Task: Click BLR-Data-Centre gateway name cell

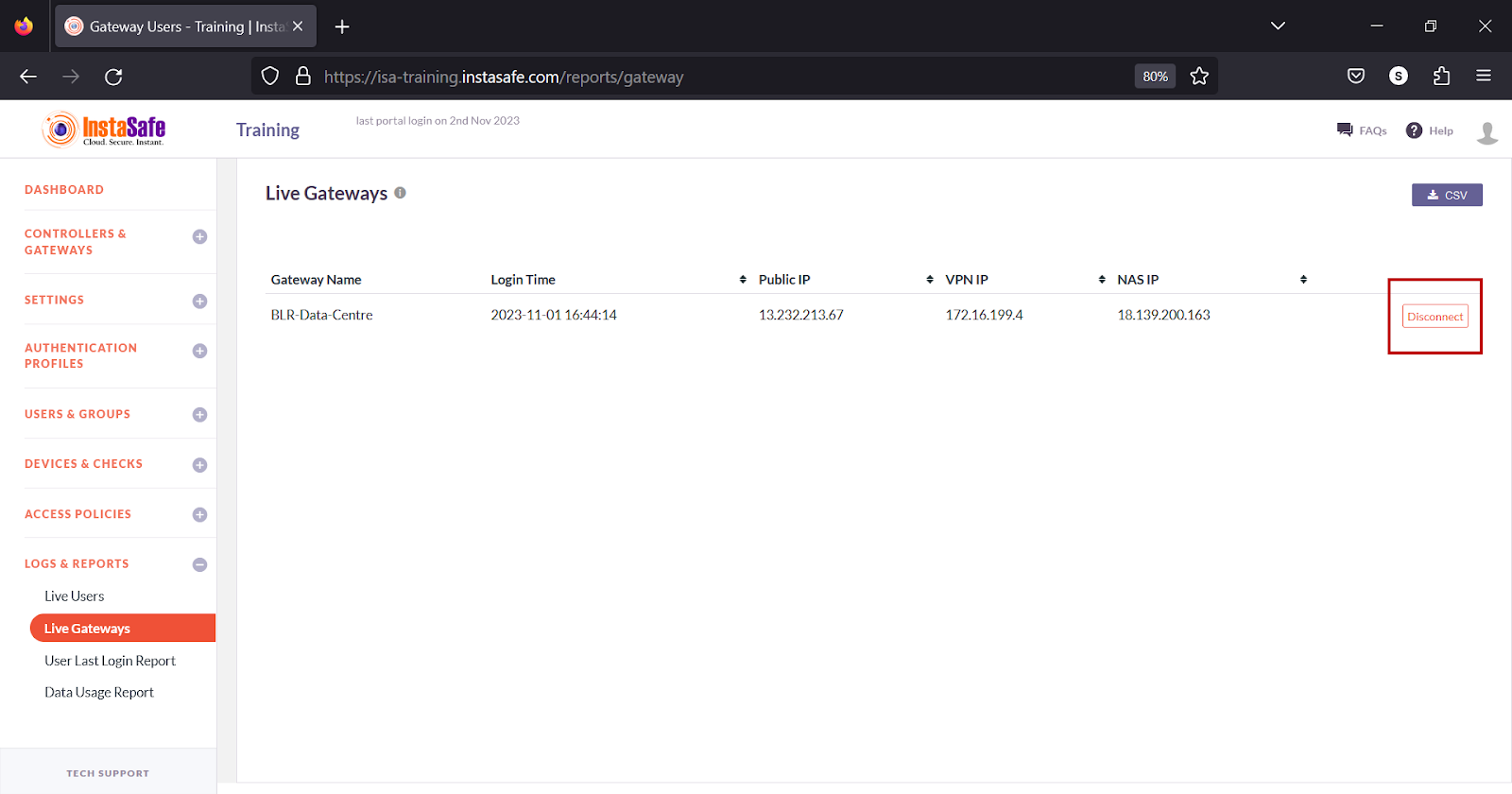Action: [321, 315]
